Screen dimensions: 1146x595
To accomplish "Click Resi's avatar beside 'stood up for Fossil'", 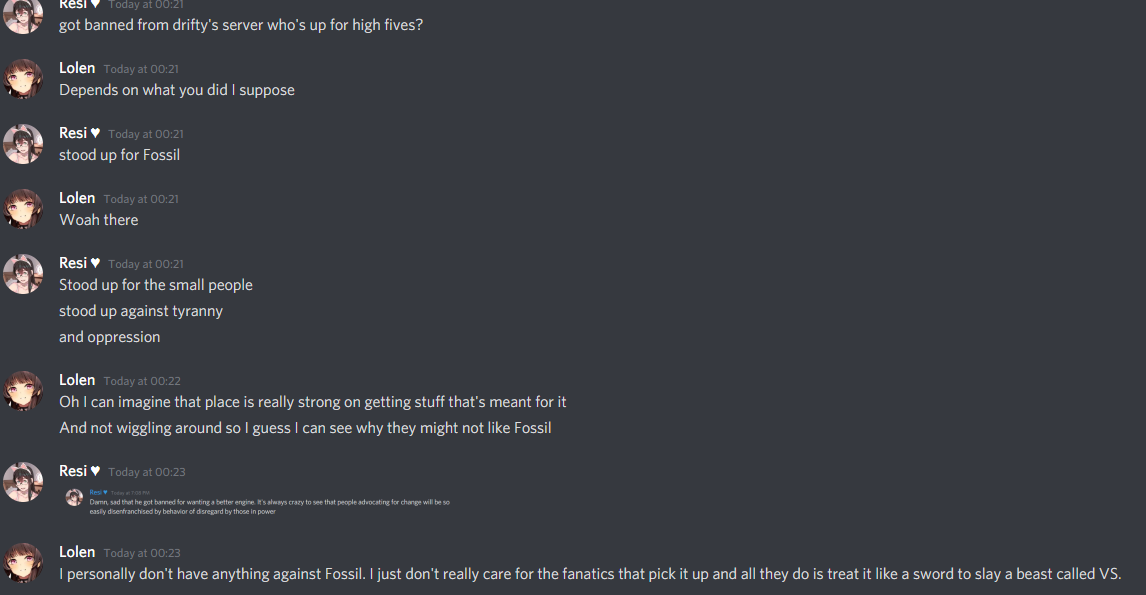I will [x=23, y=144].
